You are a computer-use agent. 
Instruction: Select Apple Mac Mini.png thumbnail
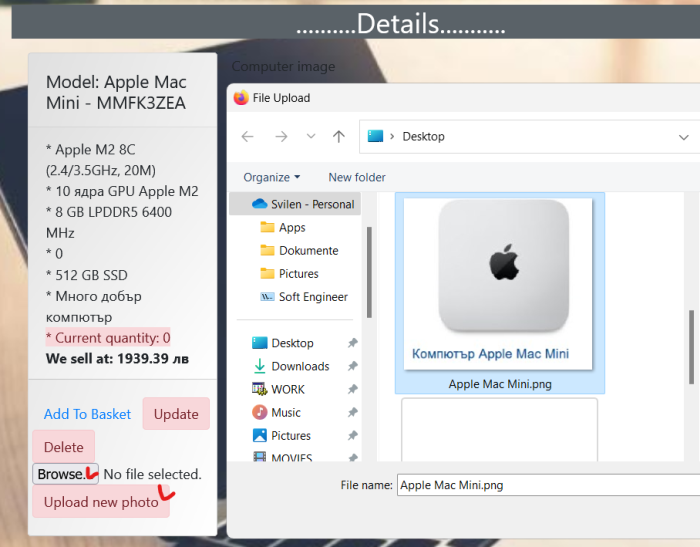coord(498,284)
